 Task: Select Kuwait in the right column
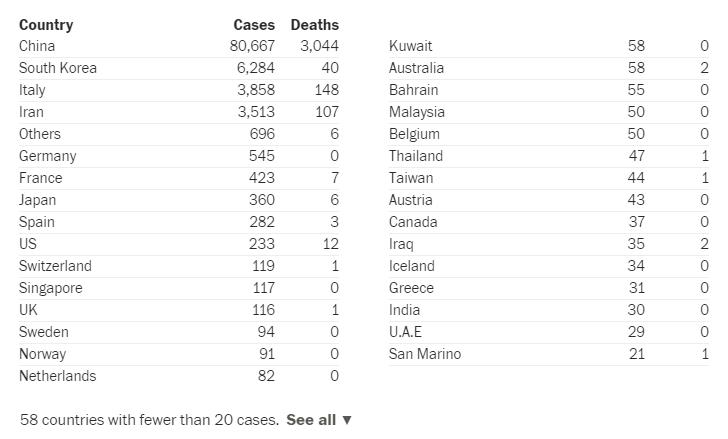pos(410,46)
